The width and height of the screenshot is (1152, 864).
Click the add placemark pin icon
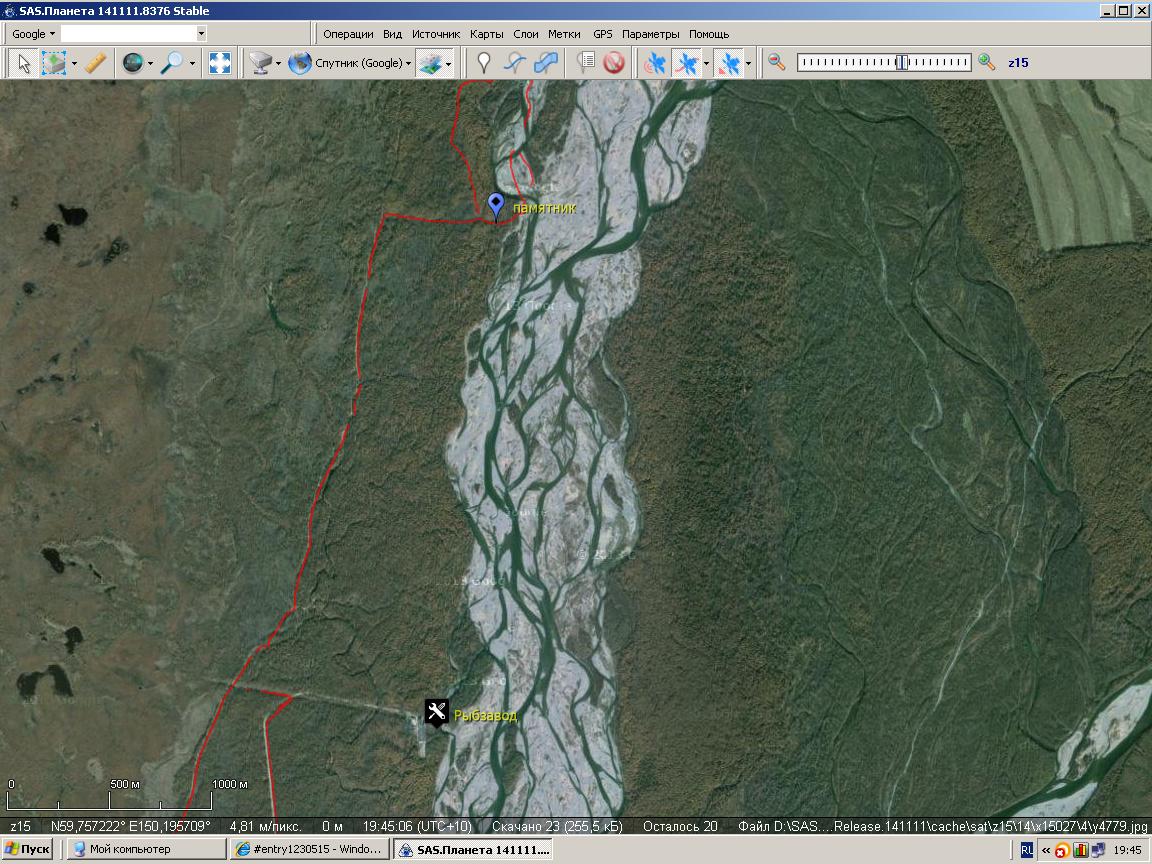(484, 63)
